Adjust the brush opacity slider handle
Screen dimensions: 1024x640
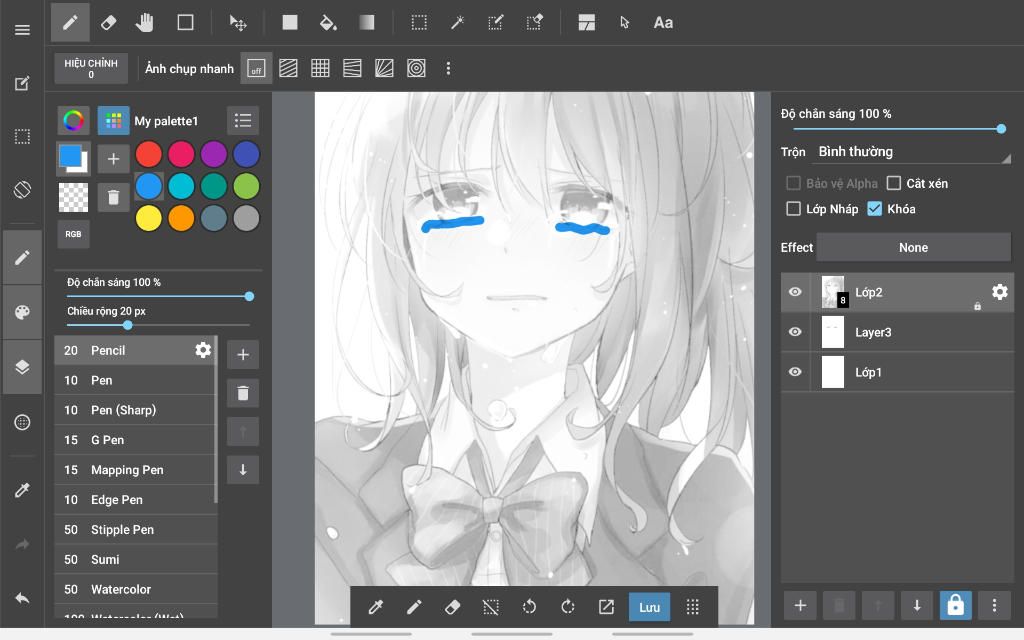tap(249, 296)
